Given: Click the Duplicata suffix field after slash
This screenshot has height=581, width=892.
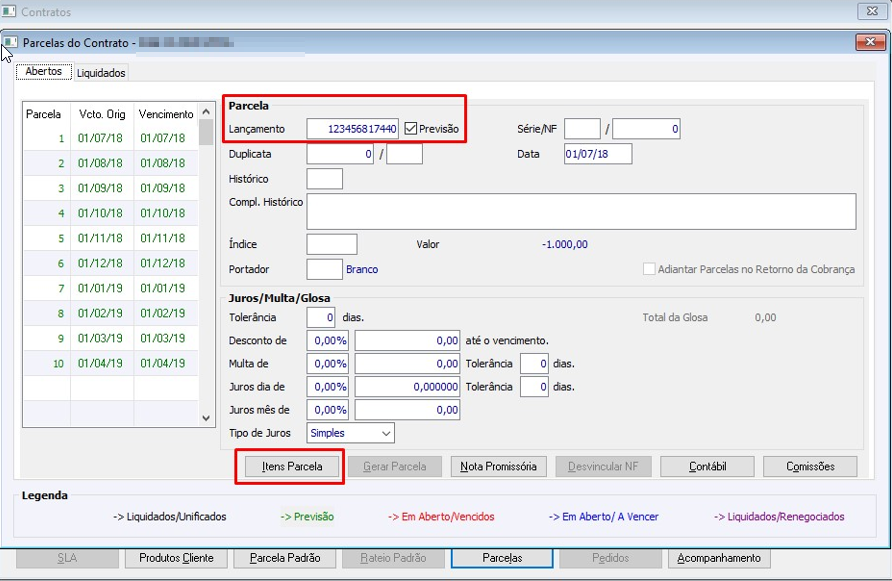Looking at the screenshot, I should point(404,154).
